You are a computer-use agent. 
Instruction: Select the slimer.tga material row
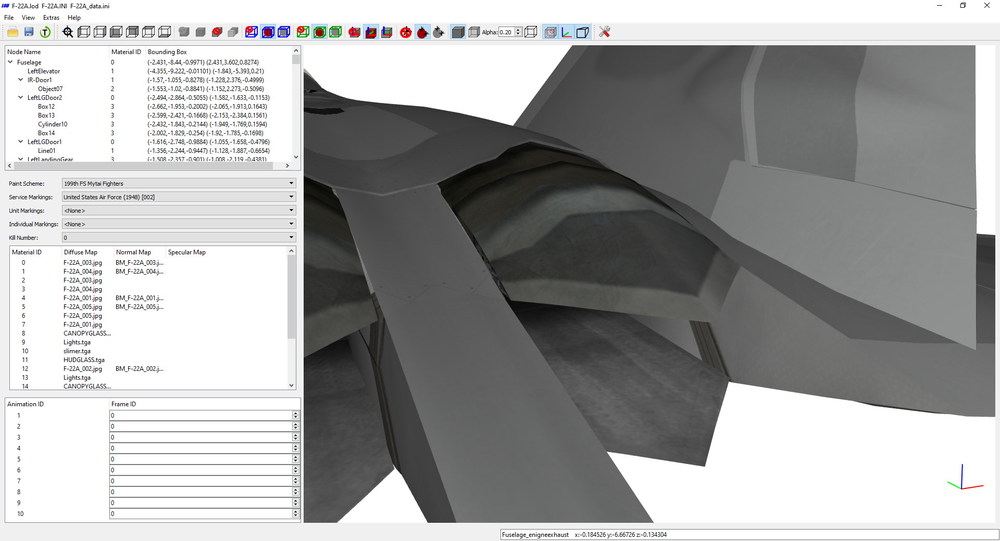click(148, 352)
